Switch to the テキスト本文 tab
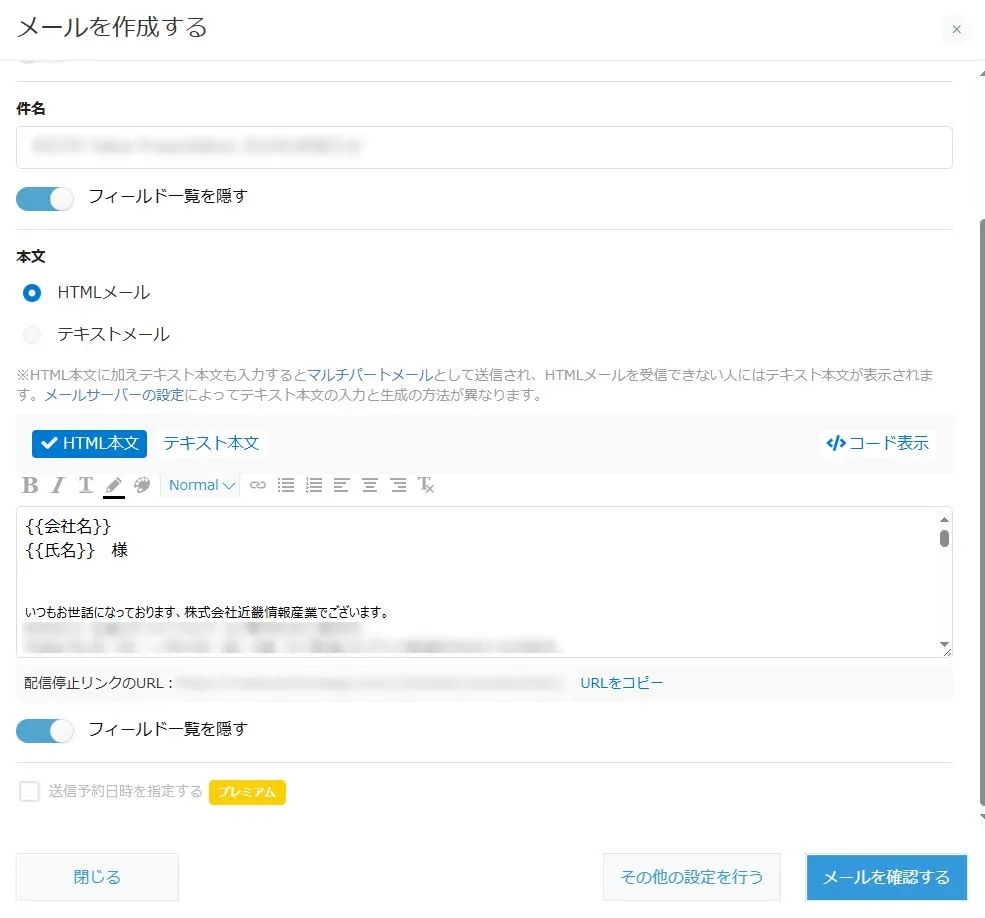The width and height of the screenshot is (985, 918). (211, 443)
